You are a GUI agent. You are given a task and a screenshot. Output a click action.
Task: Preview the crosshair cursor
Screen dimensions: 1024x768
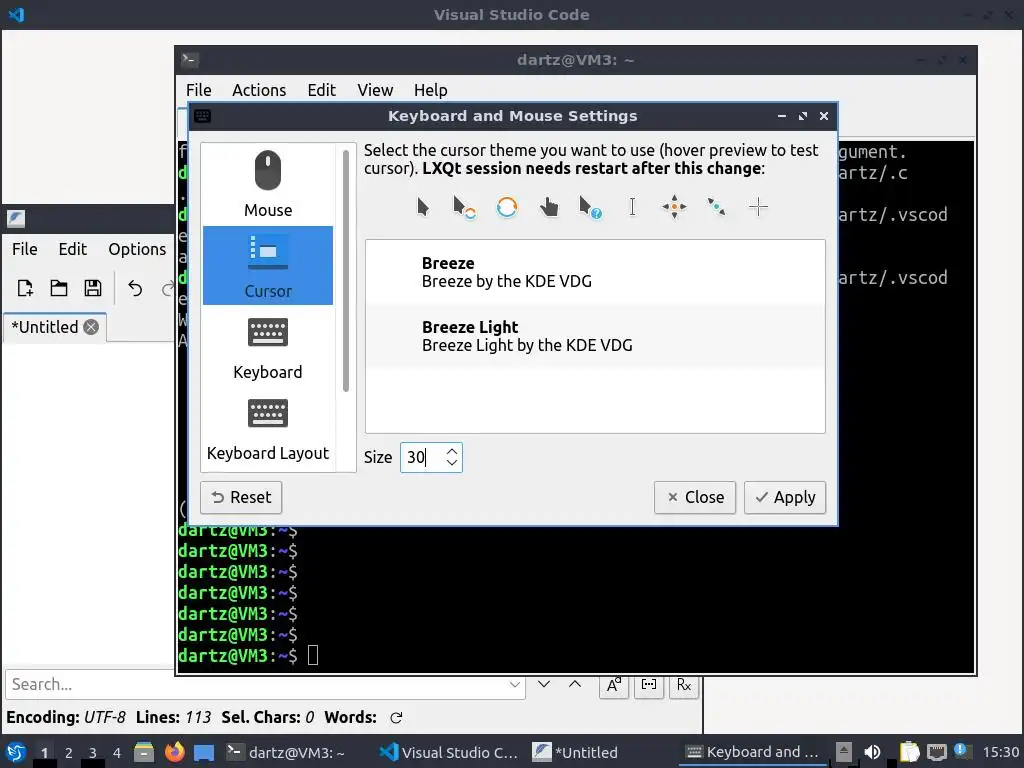pos(758,208)
